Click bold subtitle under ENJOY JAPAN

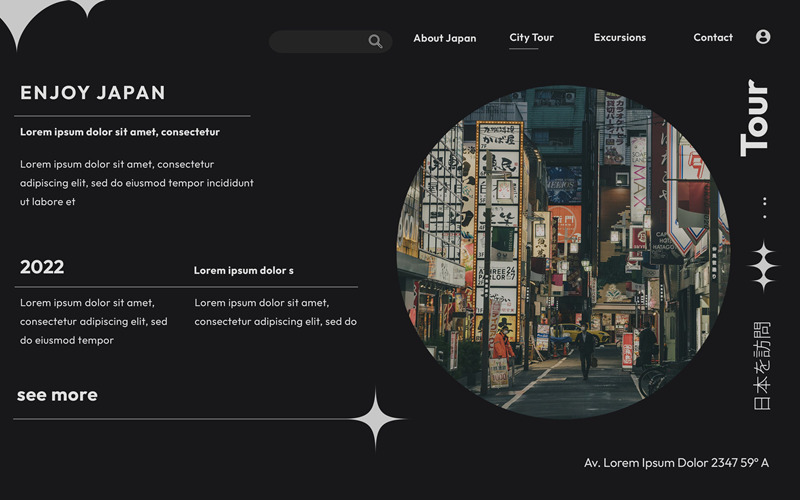point(120,132)
